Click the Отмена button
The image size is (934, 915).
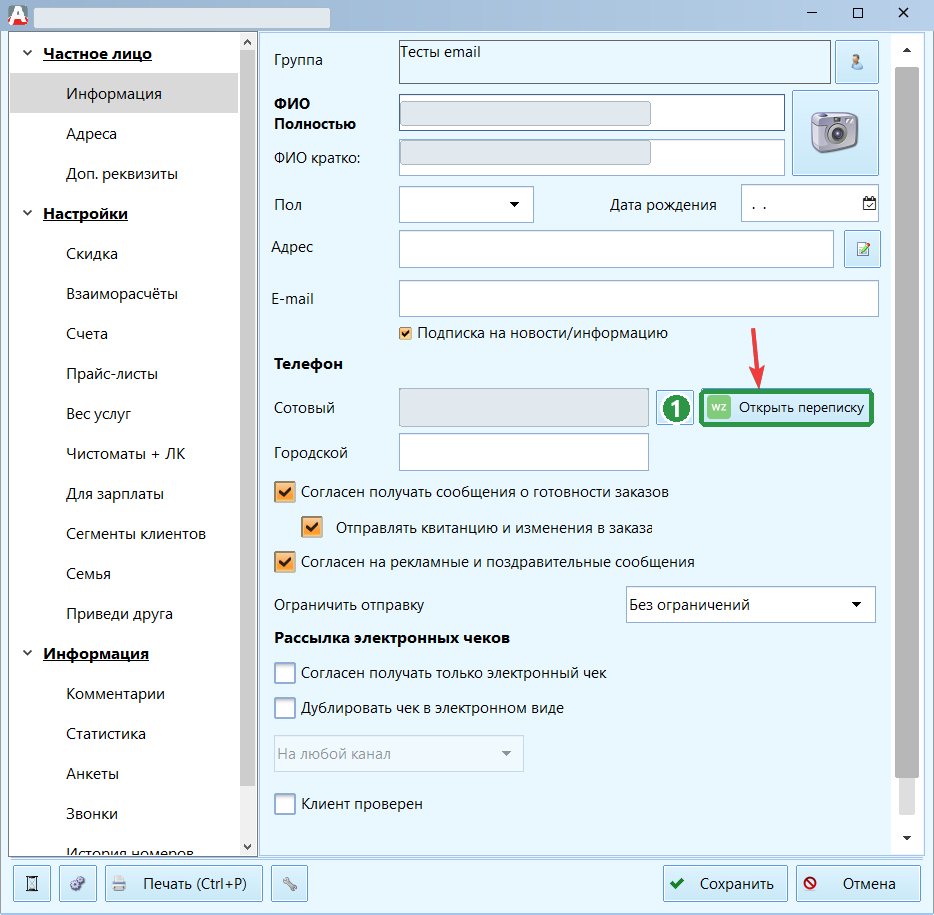pos(858,883)
